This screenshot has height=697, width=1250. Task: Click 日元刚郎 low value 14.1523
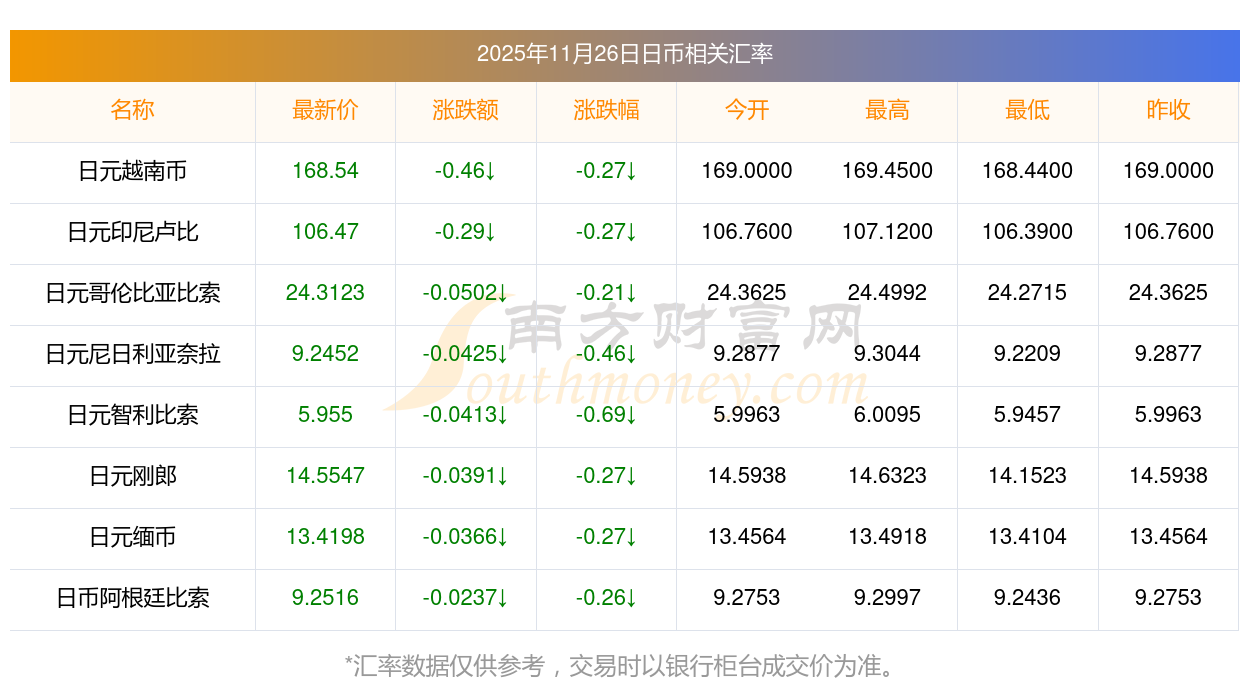click(1028, 476)
